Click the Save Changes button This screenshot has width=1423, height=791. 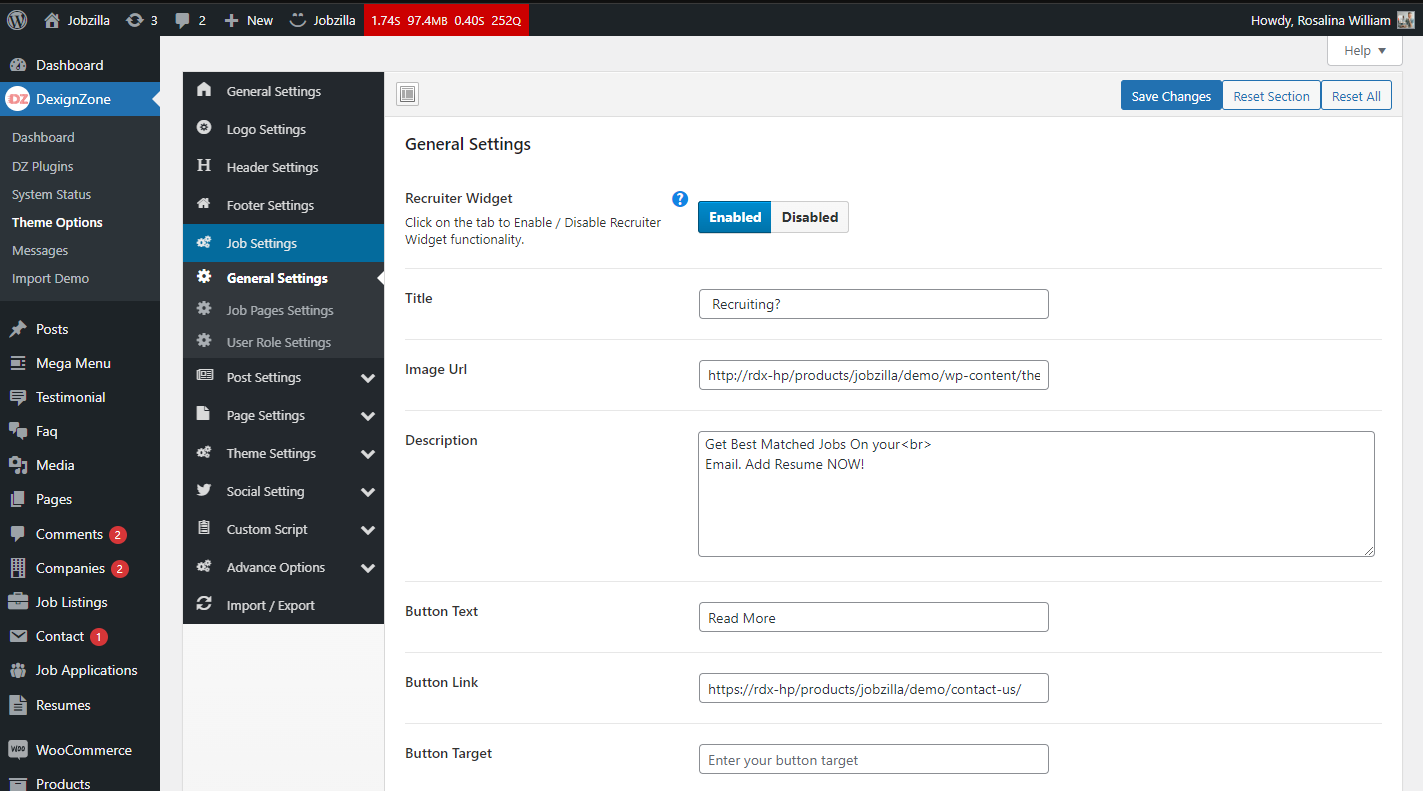click(1170, 96)
